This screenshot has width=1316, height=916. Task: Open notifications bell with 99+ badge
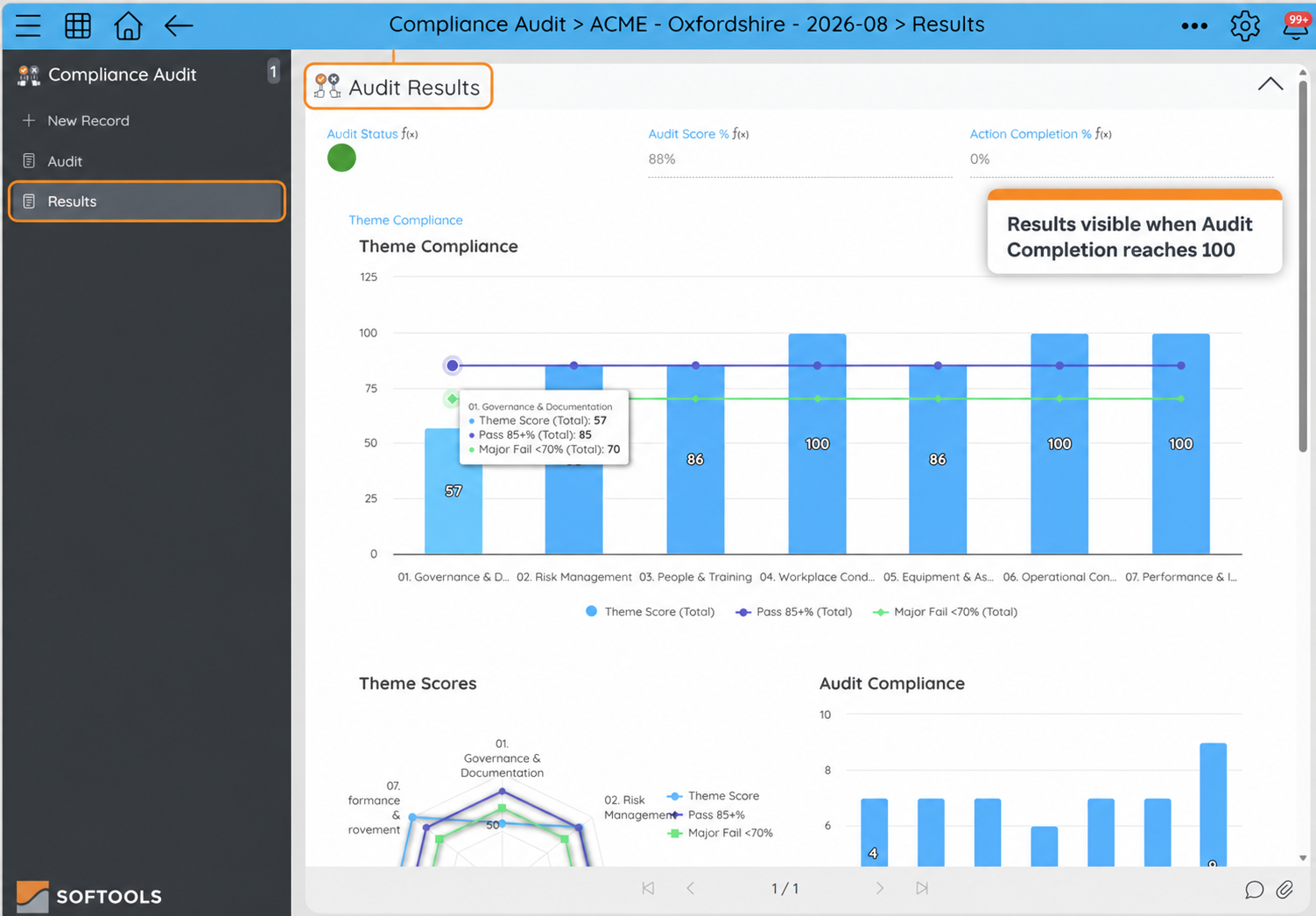click(1296, 25)
